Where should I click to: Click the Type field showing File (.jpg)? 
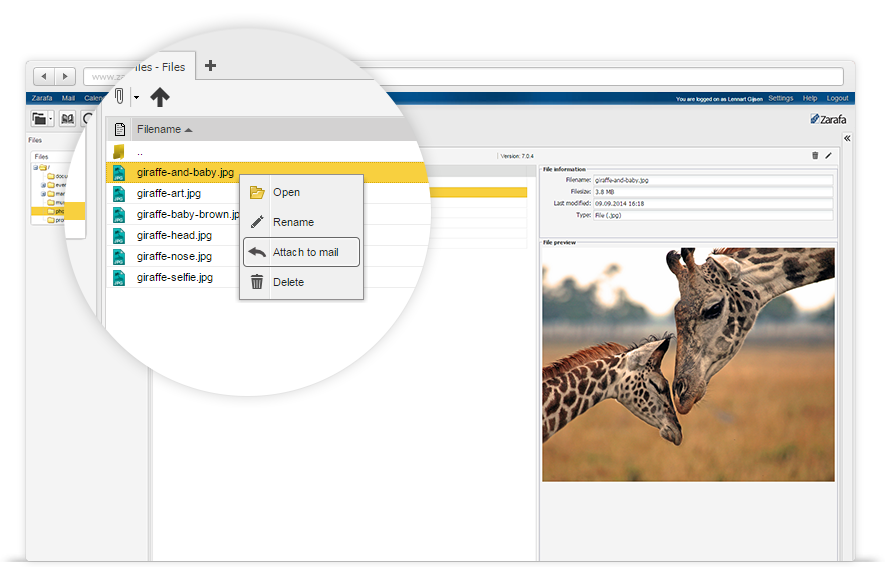[713, 216]
